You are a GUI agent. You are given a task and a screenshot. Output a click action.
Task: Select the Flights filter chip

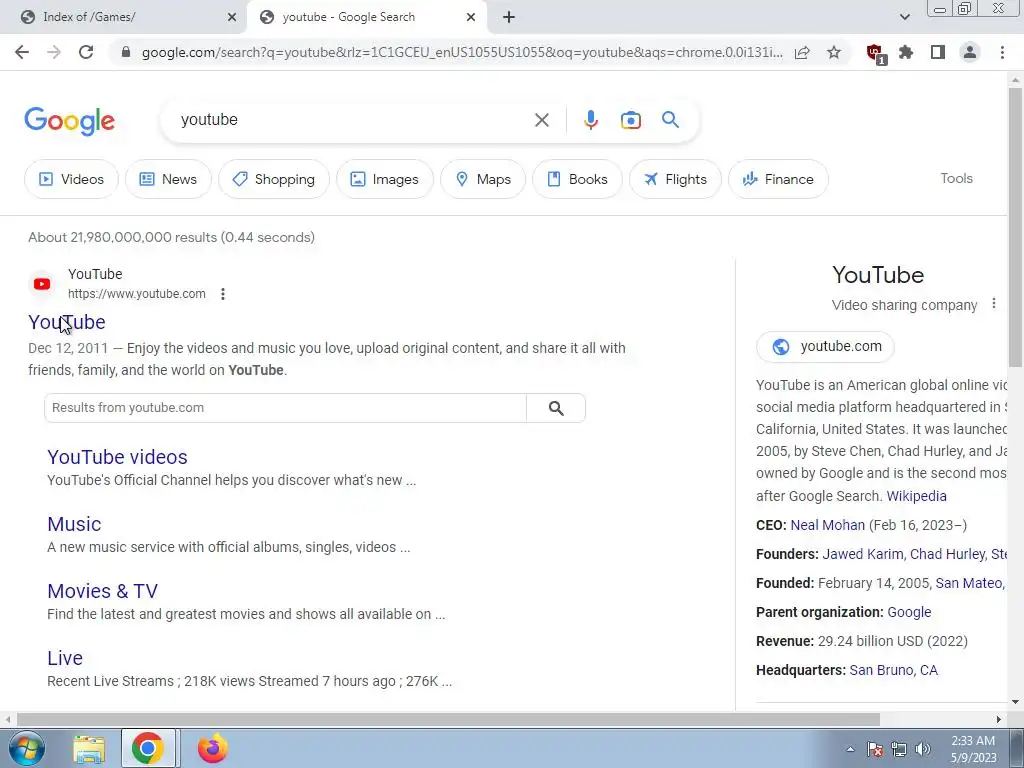point(675,179)
